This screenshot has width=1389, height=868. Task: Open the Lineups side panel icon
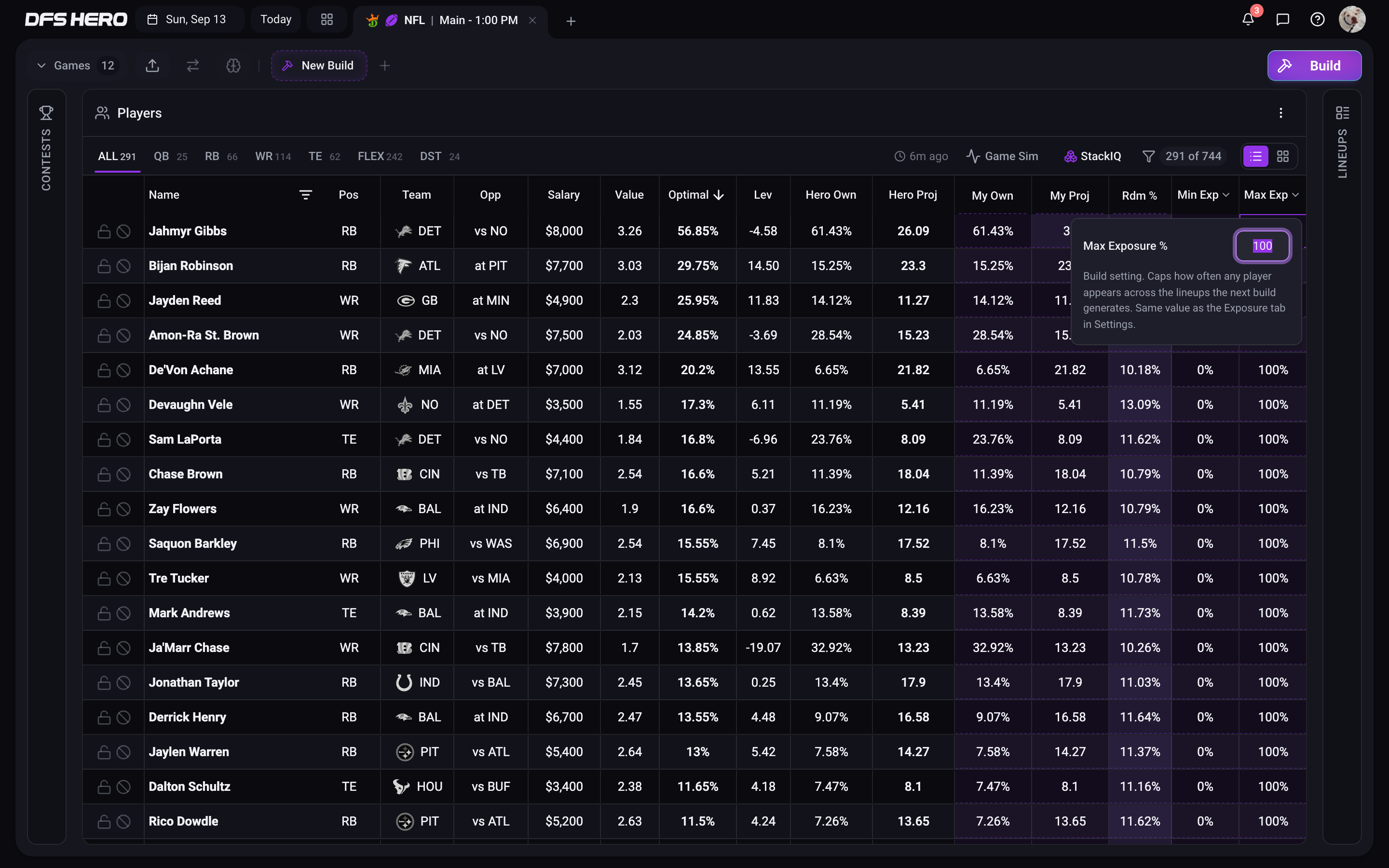coord(1342,112)
